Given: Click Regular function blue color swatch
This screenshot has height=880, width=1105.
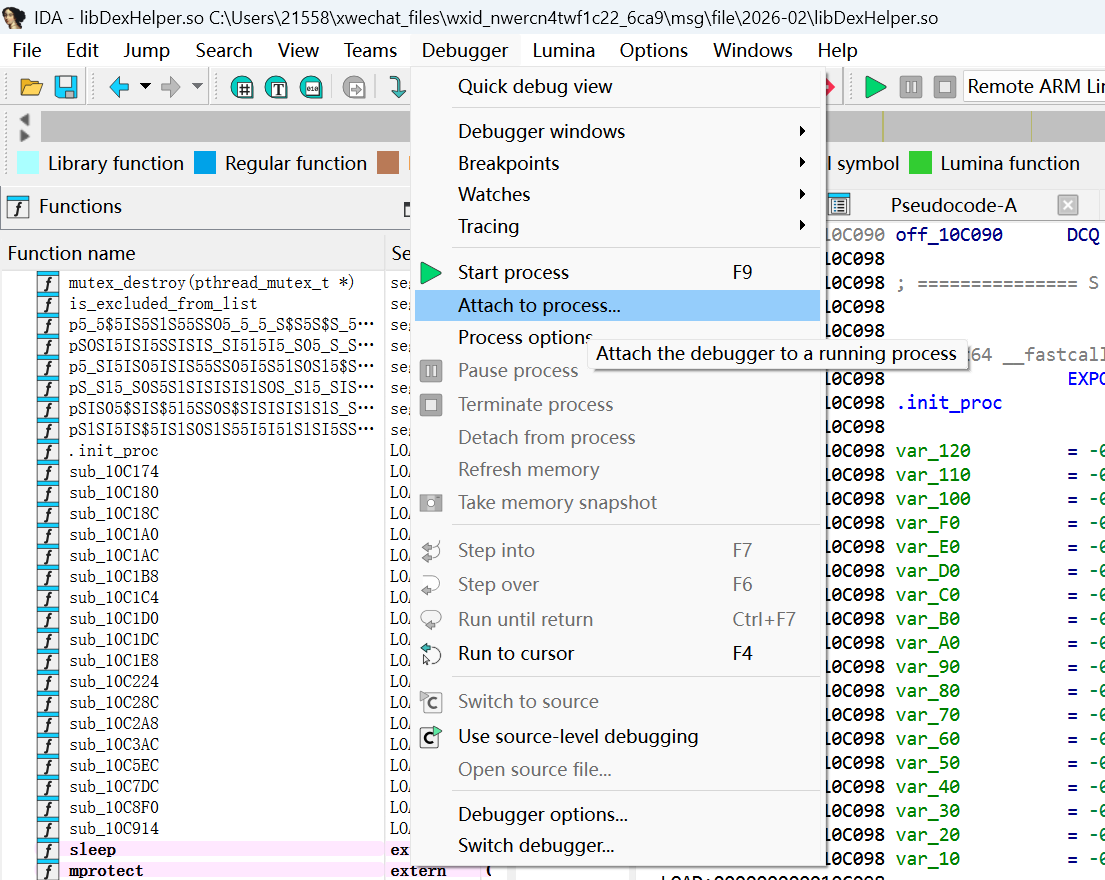Looking at the screenshot, I should (x=204, y=163).
